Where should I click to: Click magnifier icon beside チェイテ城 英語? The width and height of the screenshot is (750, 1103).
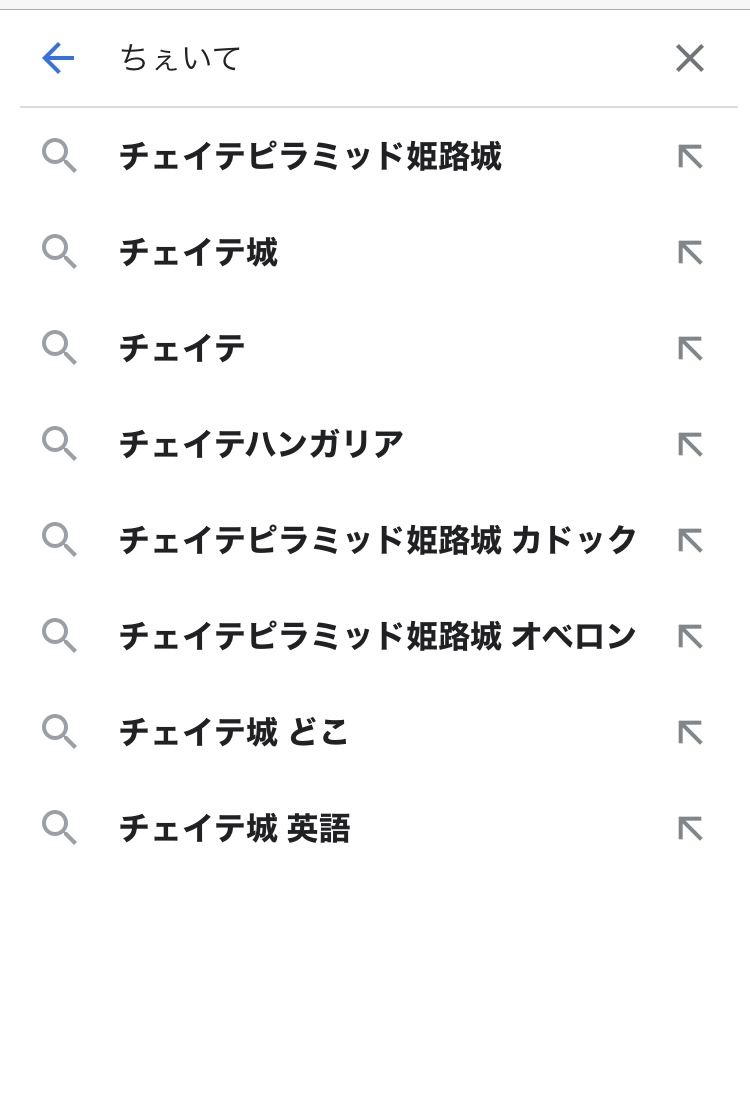(59, 829)
